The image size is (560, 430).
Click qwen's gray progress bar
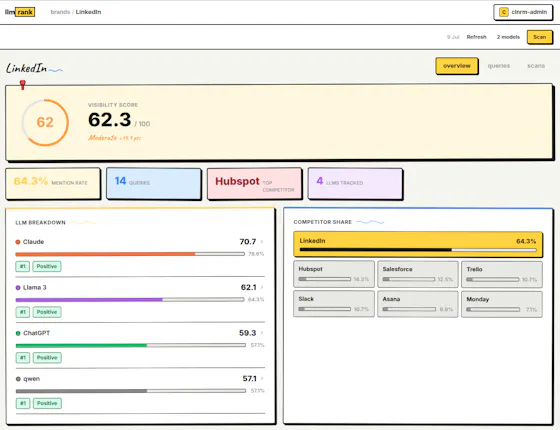click(131, 391)
